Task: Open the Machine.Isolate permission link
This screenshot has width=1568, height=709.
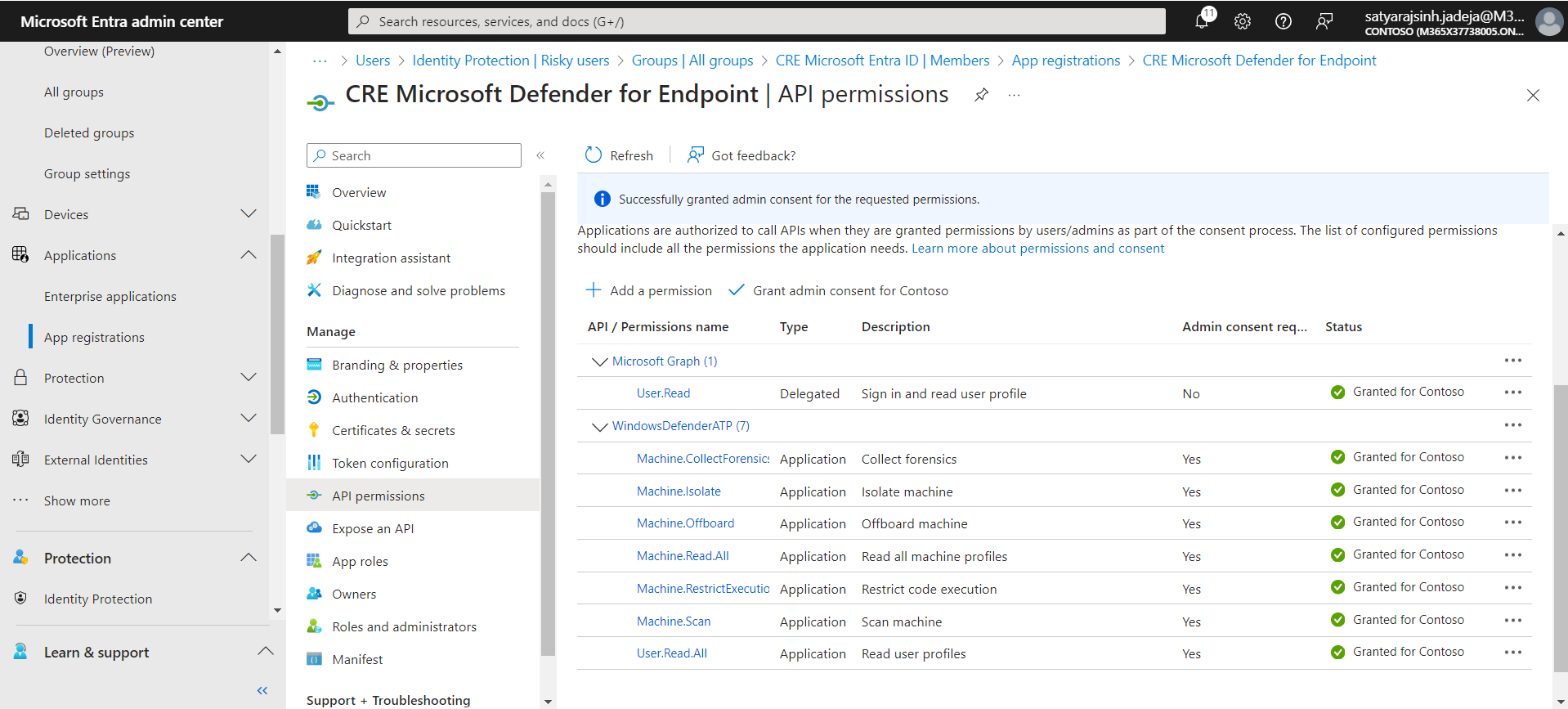Action: 679,491
